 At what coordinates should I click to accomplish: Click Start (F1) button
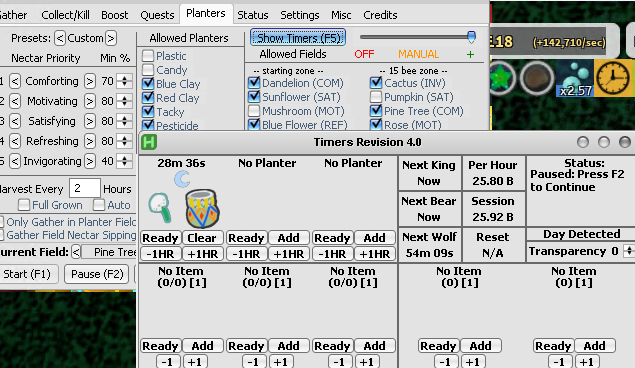27,274
